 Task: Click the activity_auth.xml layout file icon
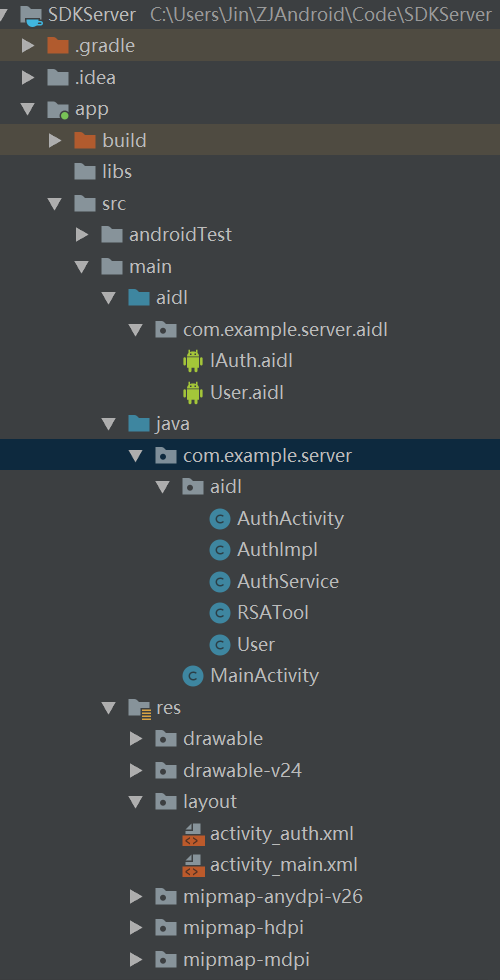tap(193, 834)
